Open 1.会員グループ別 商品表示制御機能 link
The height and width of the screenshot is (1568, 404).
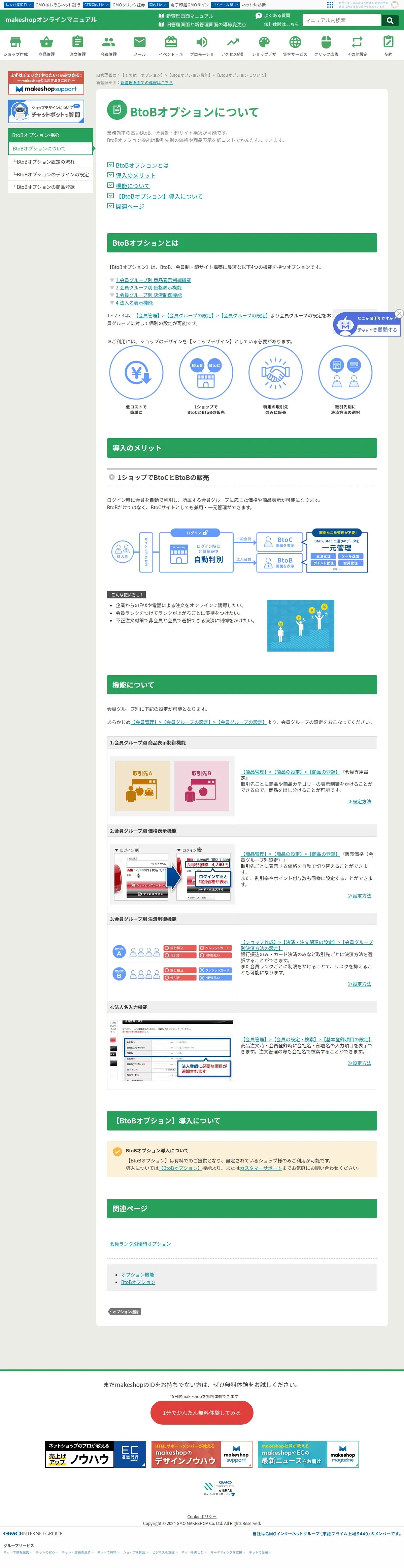pyautogui.click(x=154, y=280)
